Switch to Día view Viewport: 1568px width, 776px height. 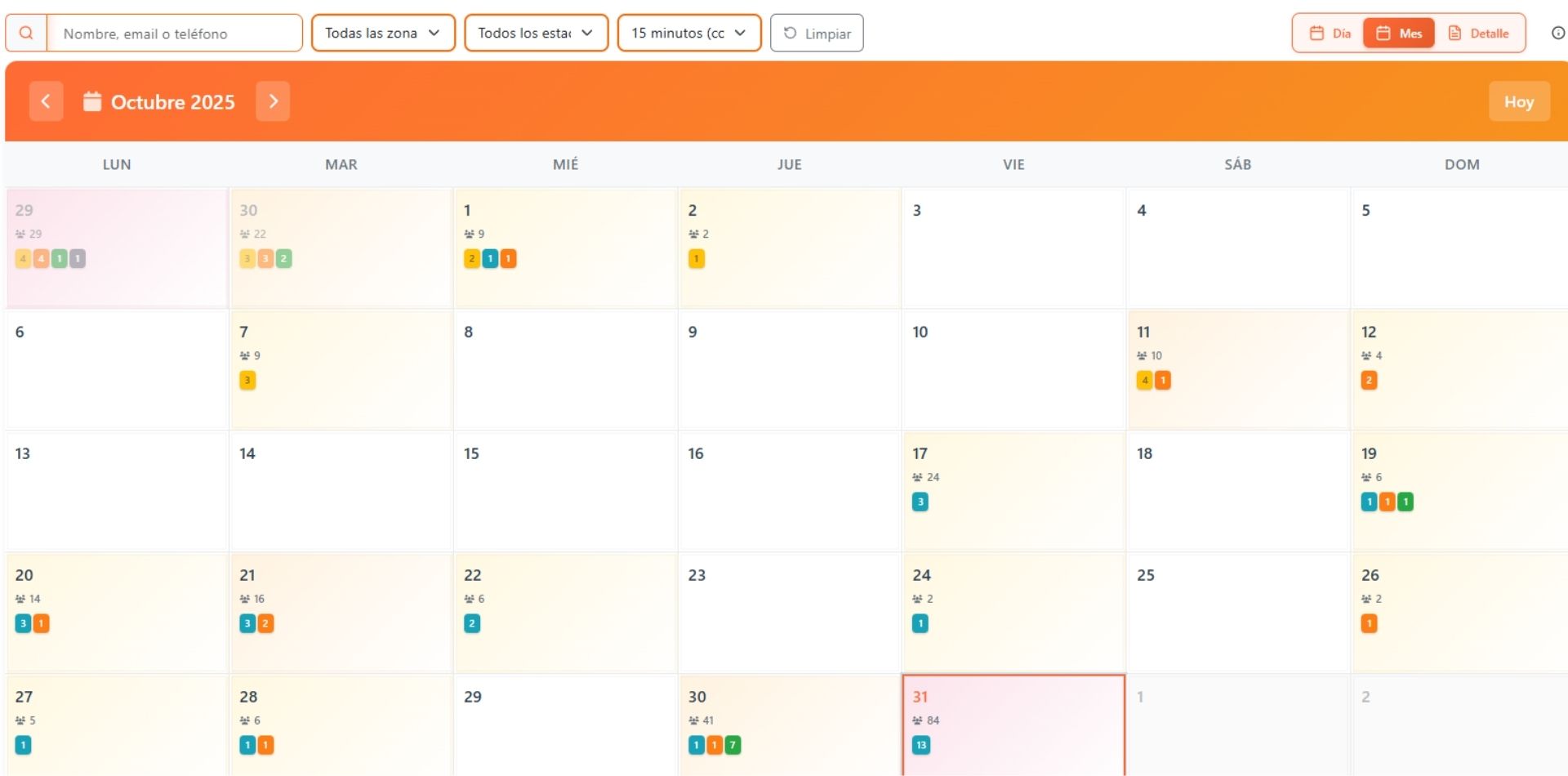click(x=1330, y=33)
